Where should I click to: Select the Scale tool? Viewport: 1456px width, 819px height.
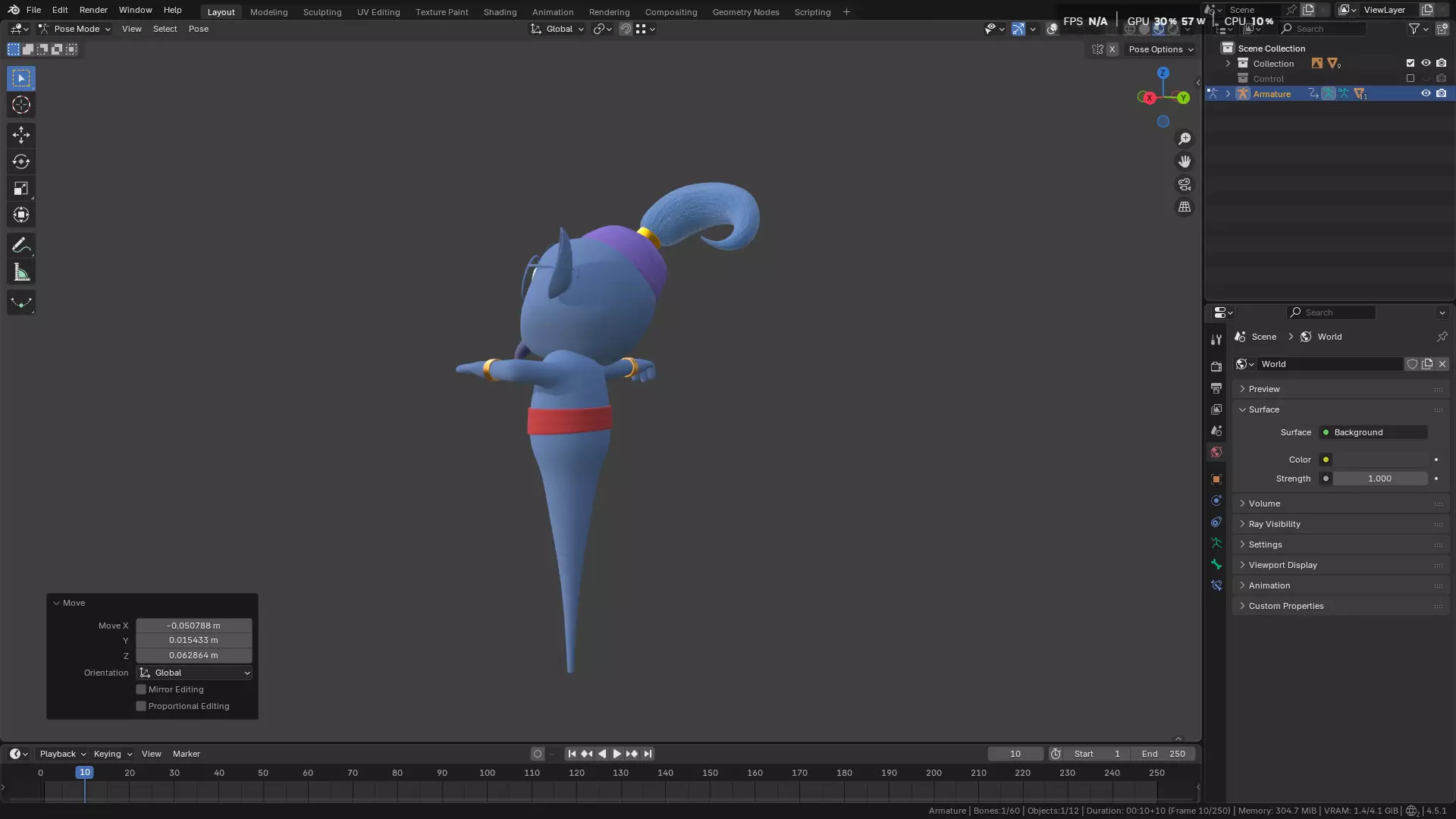tap(21, 188)
